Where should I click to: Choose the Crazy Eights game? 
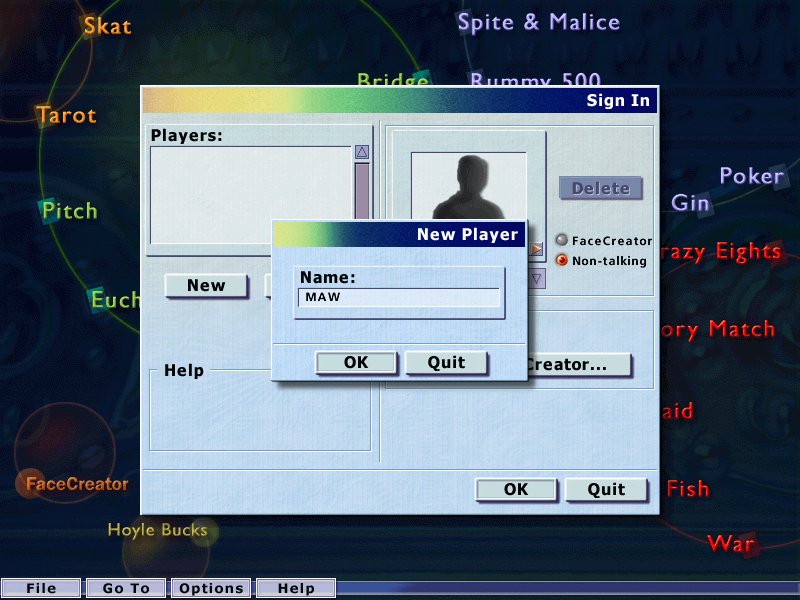[x=721, y=251]
